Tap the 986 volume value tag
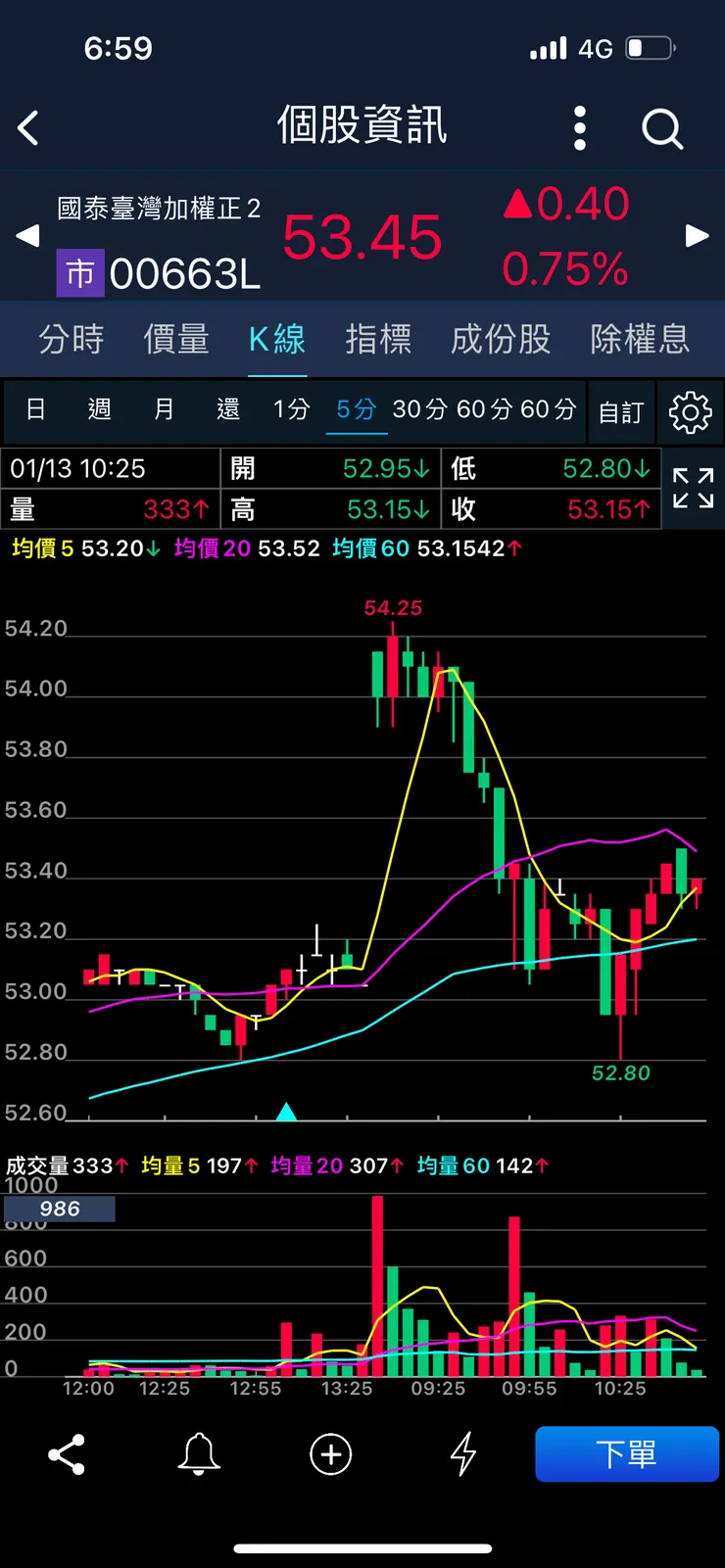This screenshot has height=1568, width=725. 60,1210
